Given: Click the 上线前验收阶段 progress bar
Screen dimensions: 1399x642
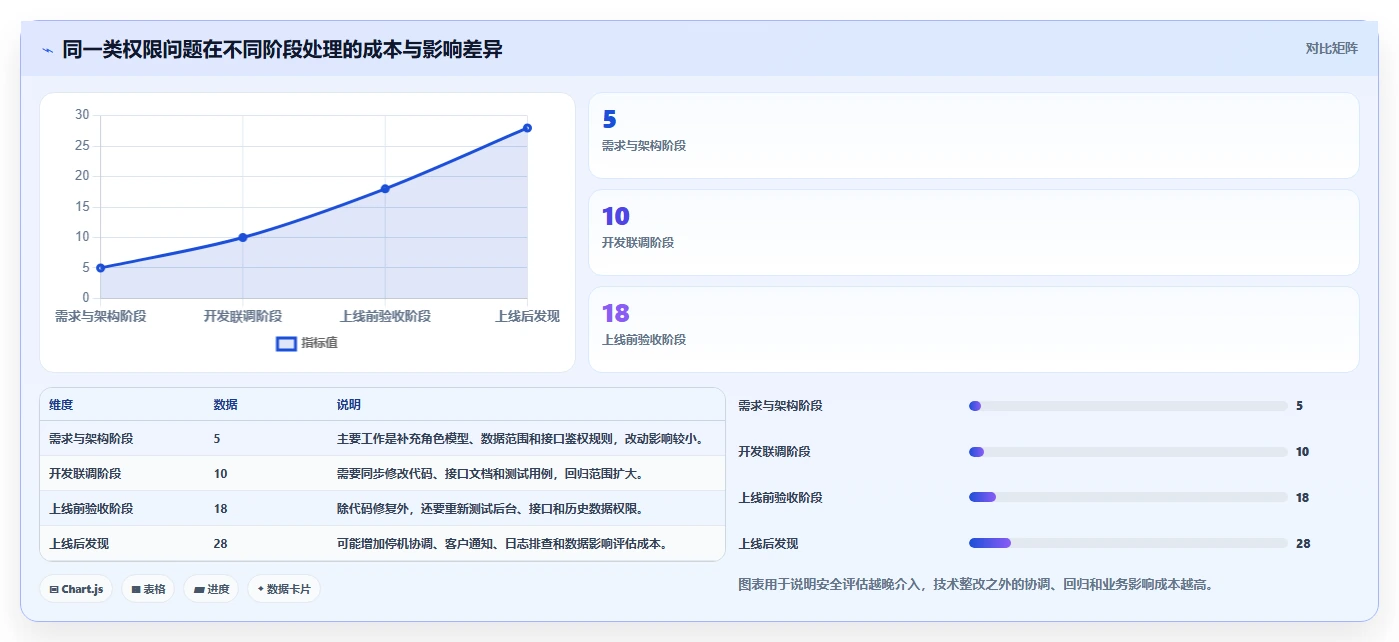Looking at the screenshot, I should coord(1128,497).
